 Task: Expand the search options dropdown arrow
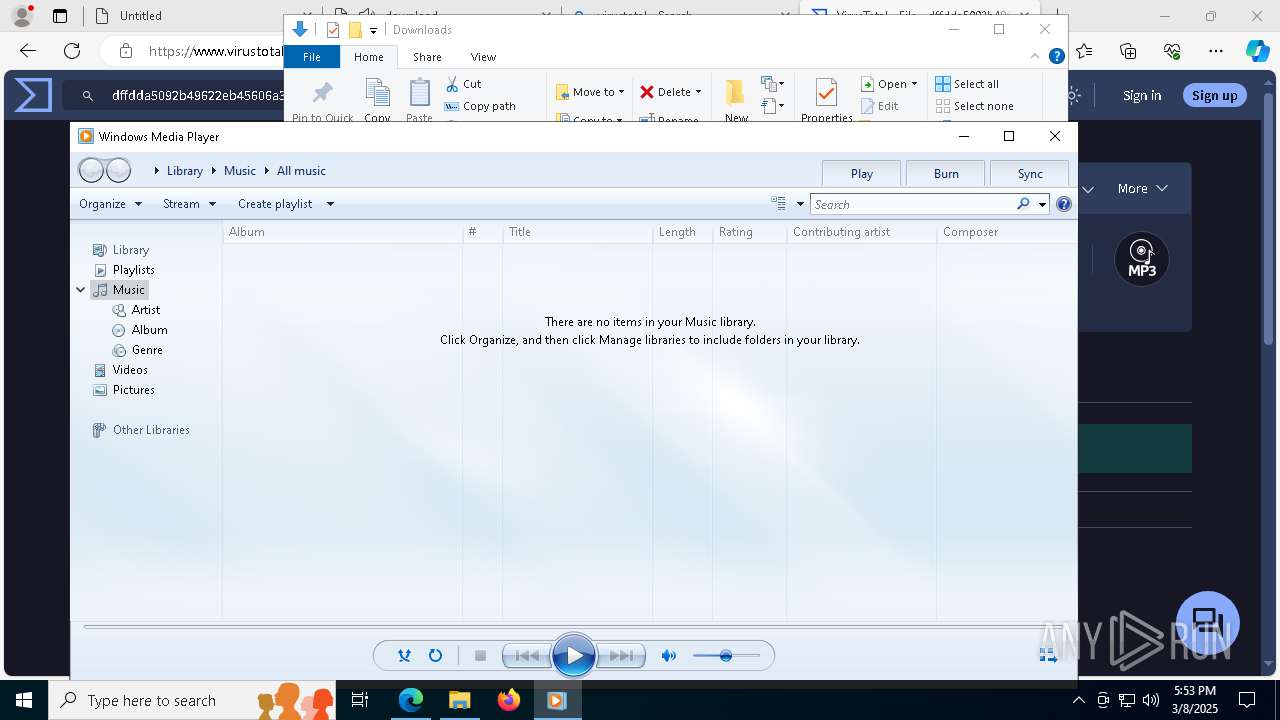[x=1042, y=204]
